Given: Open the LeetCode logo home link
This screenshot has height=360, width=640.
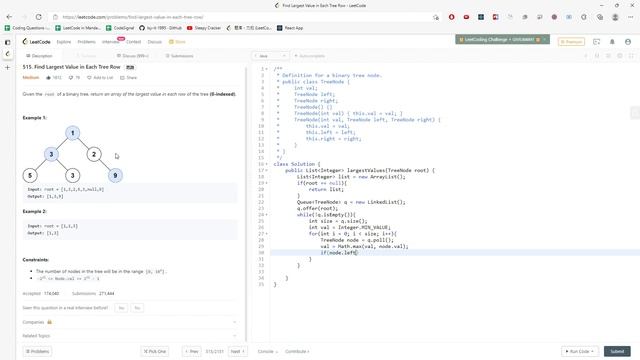Looking at the screenshot, I should tap(36, 42).
